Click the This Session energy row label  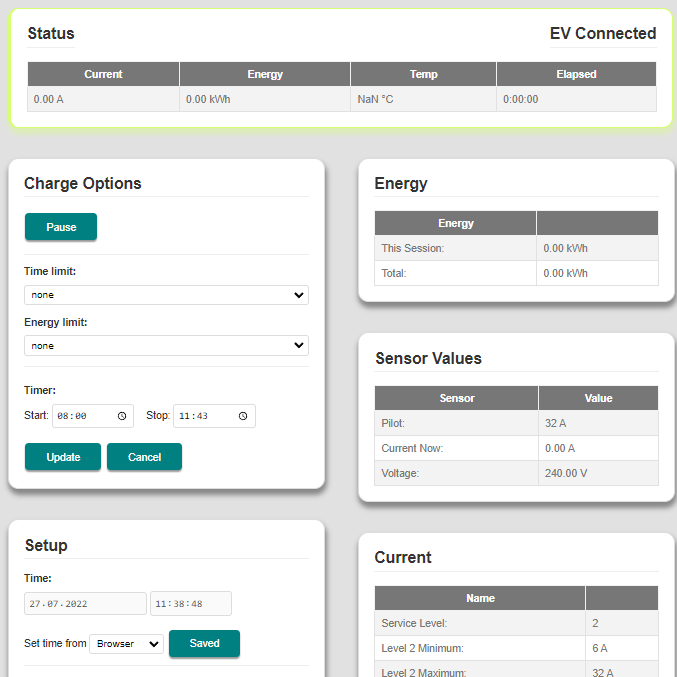point(412,248)
